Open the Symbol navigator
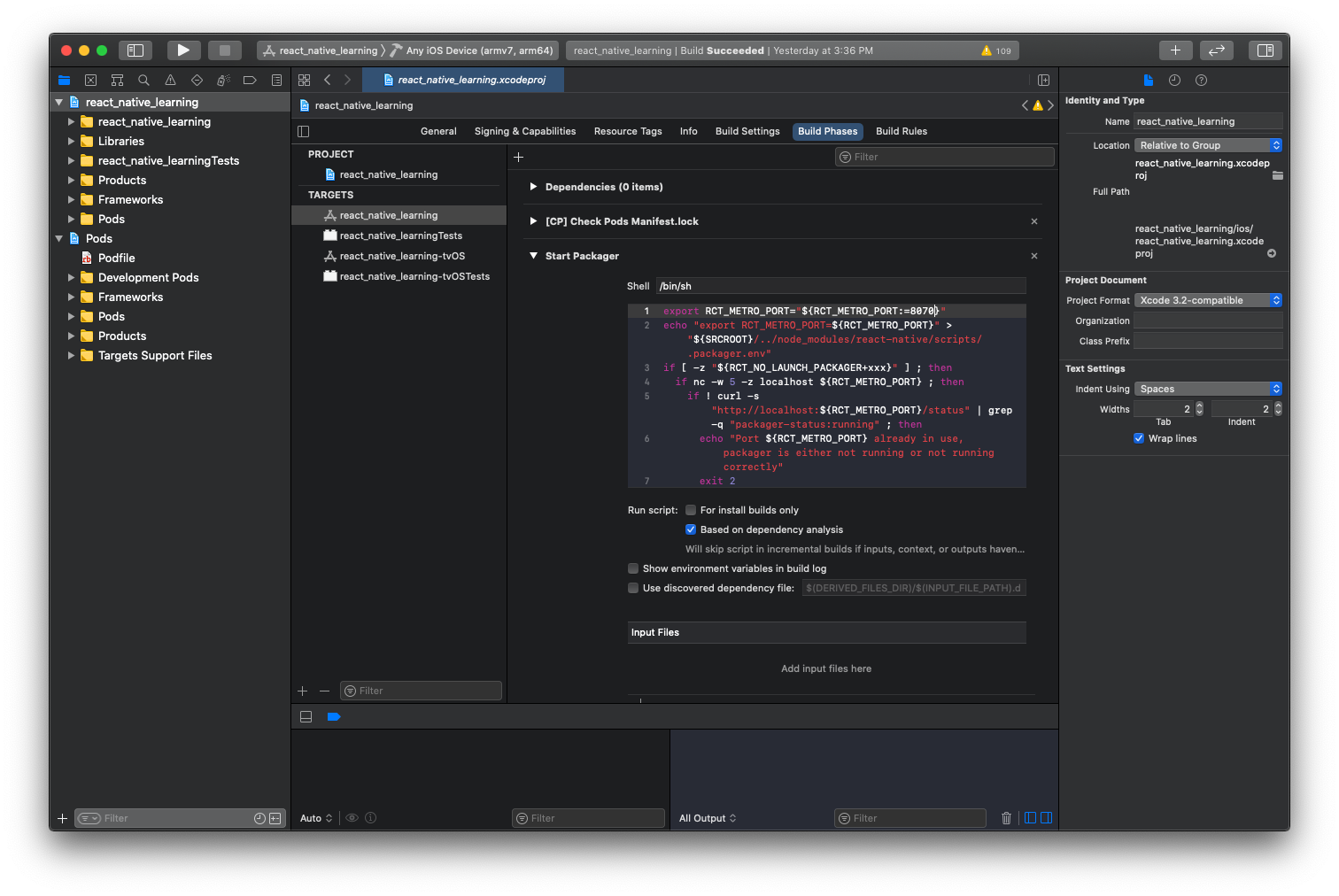This screenshot has width=1339, height=896. pyautogui.click(x=117, y=80)
